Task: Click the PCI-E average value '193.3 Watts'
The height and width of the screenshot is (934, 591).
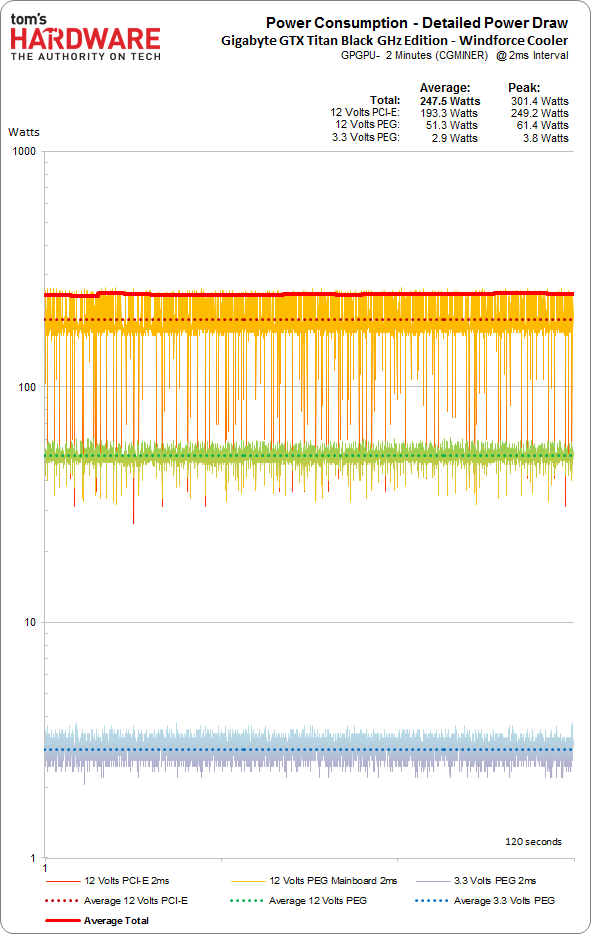Action: point(449,113)
